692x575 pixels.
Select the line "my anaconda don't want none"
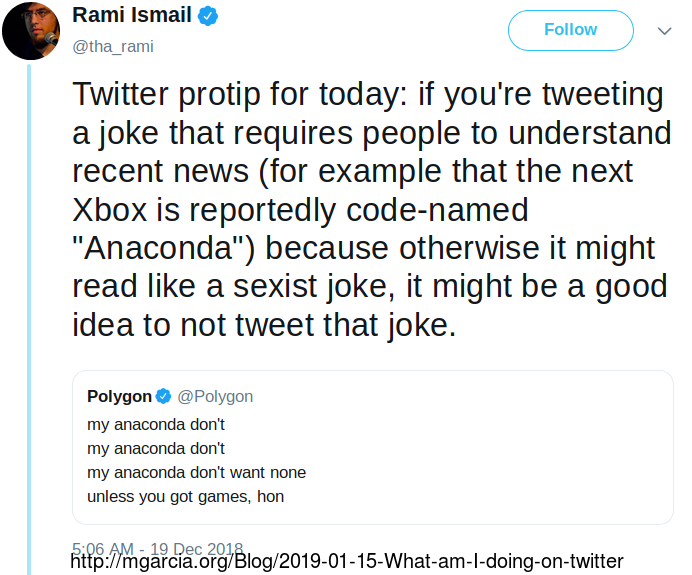[x=196, y=473]
